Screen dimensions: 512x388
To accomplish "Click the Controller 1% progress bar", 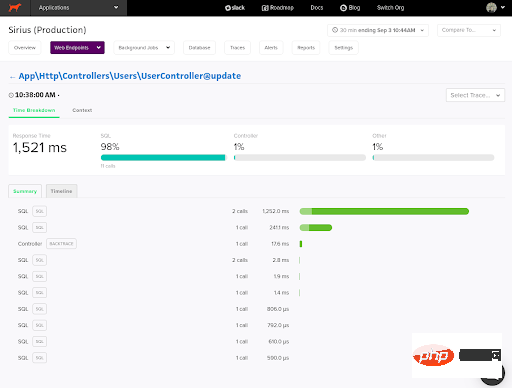I will [x=300, y=158].
